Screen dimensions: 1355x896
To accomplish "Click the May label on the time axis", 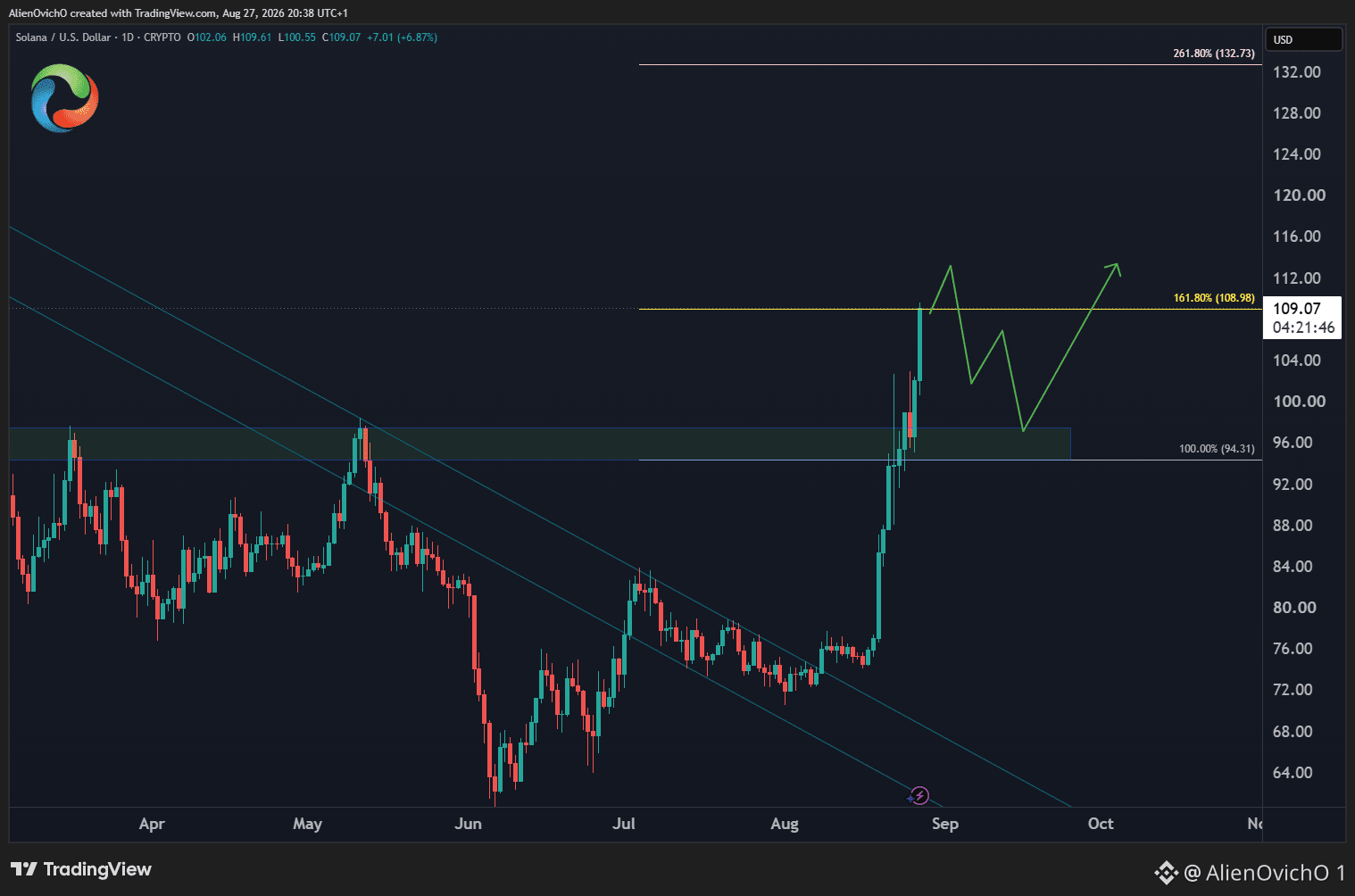I will click(x=307, y=824).
